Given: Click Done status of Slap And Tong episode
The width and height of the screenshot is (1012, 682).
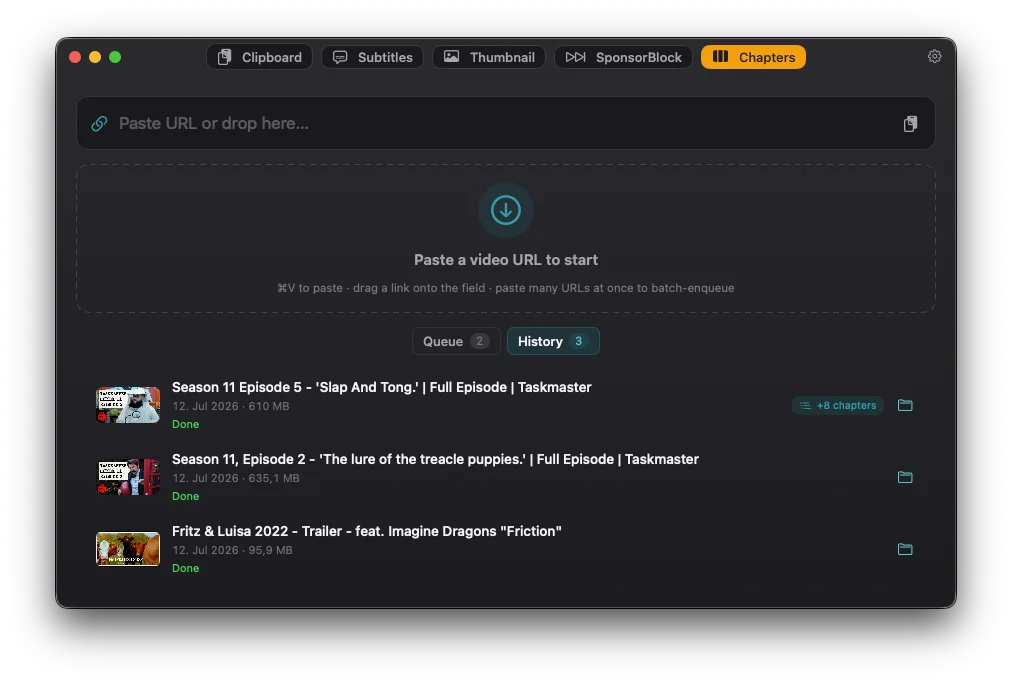Looking at the screenshot, I should click(x=185, y=424).
